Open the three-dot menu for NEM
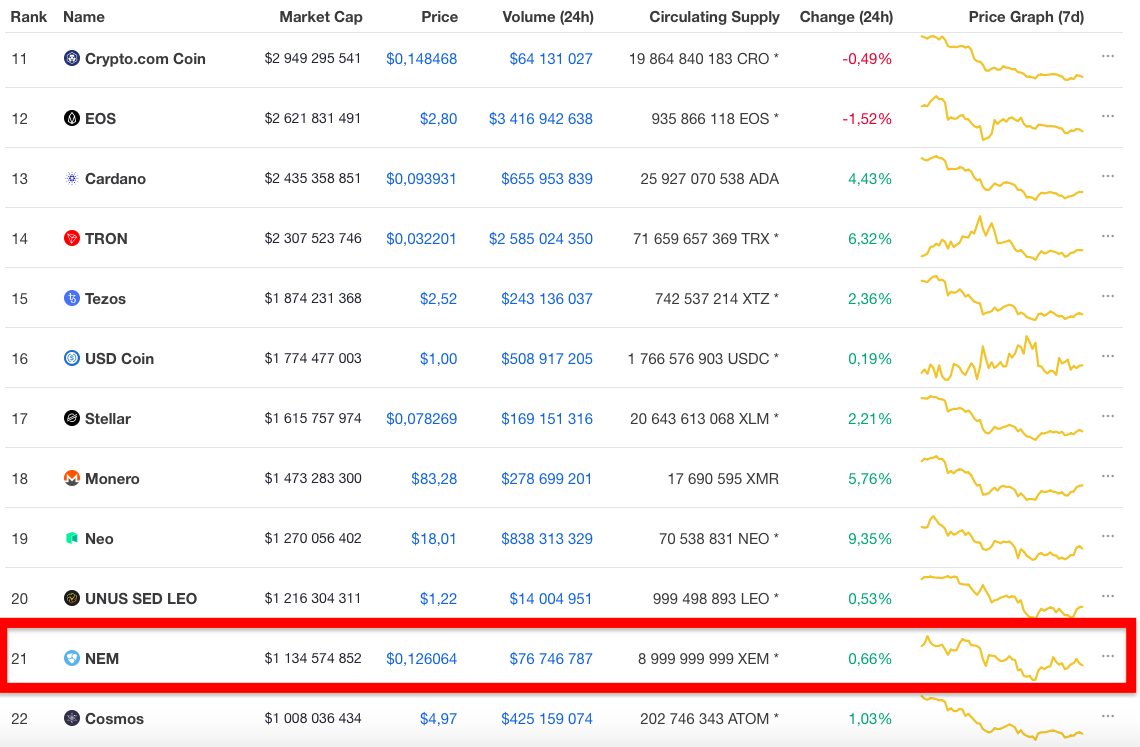 click(x=1107, y=656)
